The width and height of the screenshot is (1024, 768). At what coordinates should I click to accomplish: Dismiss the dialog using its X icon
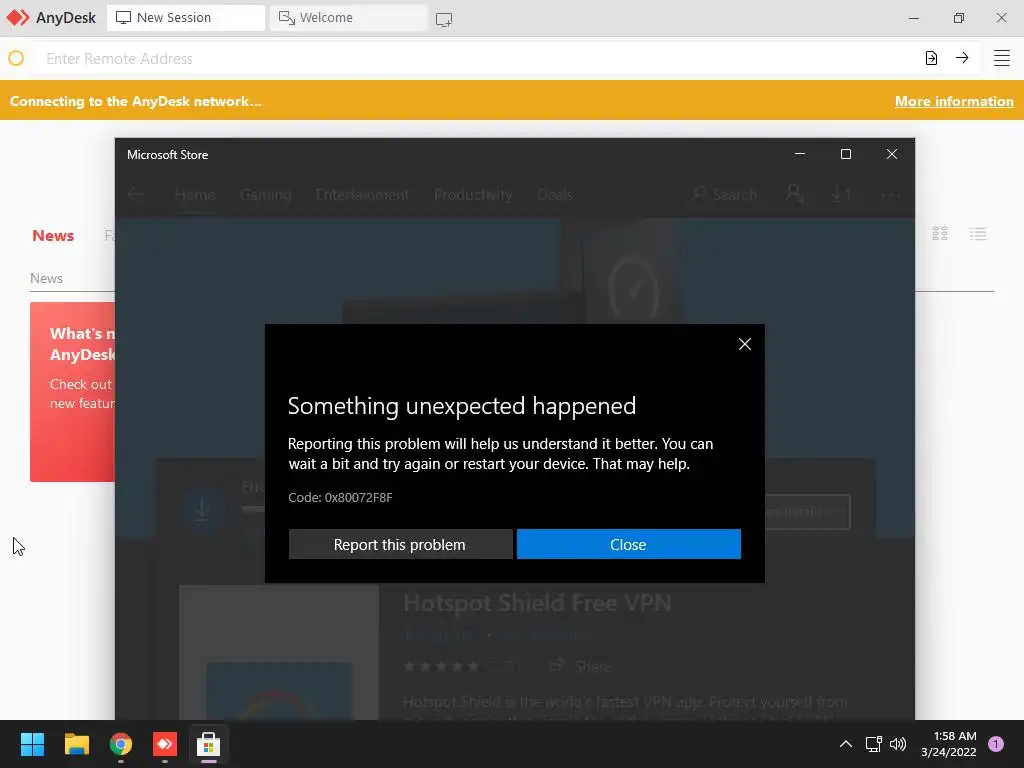744,344
